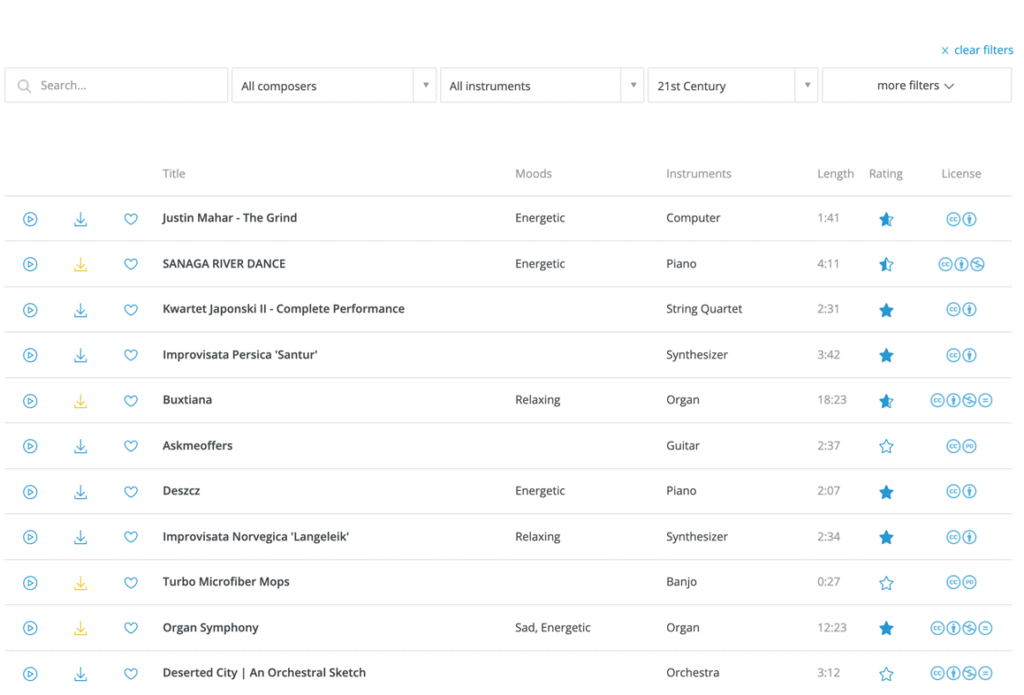Viewport: 1024px width, 695px height.
Task: Sort by Length column header
Action: [x=835, y=174]
